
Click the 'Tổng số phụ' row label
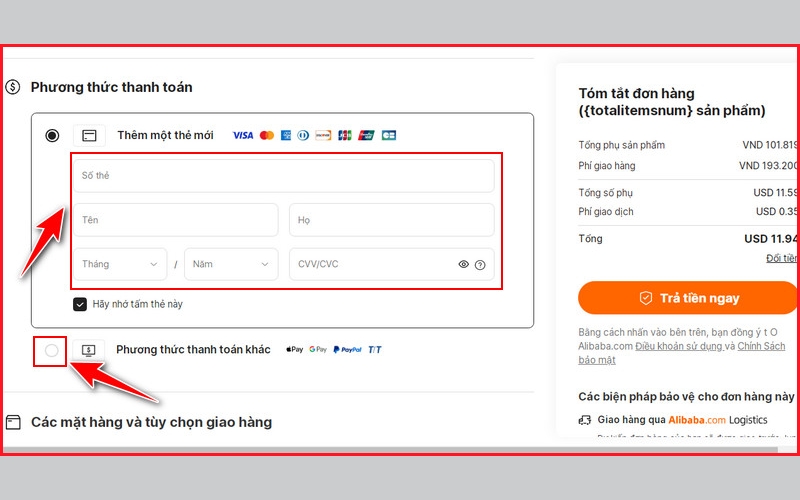tap(606, 193)
